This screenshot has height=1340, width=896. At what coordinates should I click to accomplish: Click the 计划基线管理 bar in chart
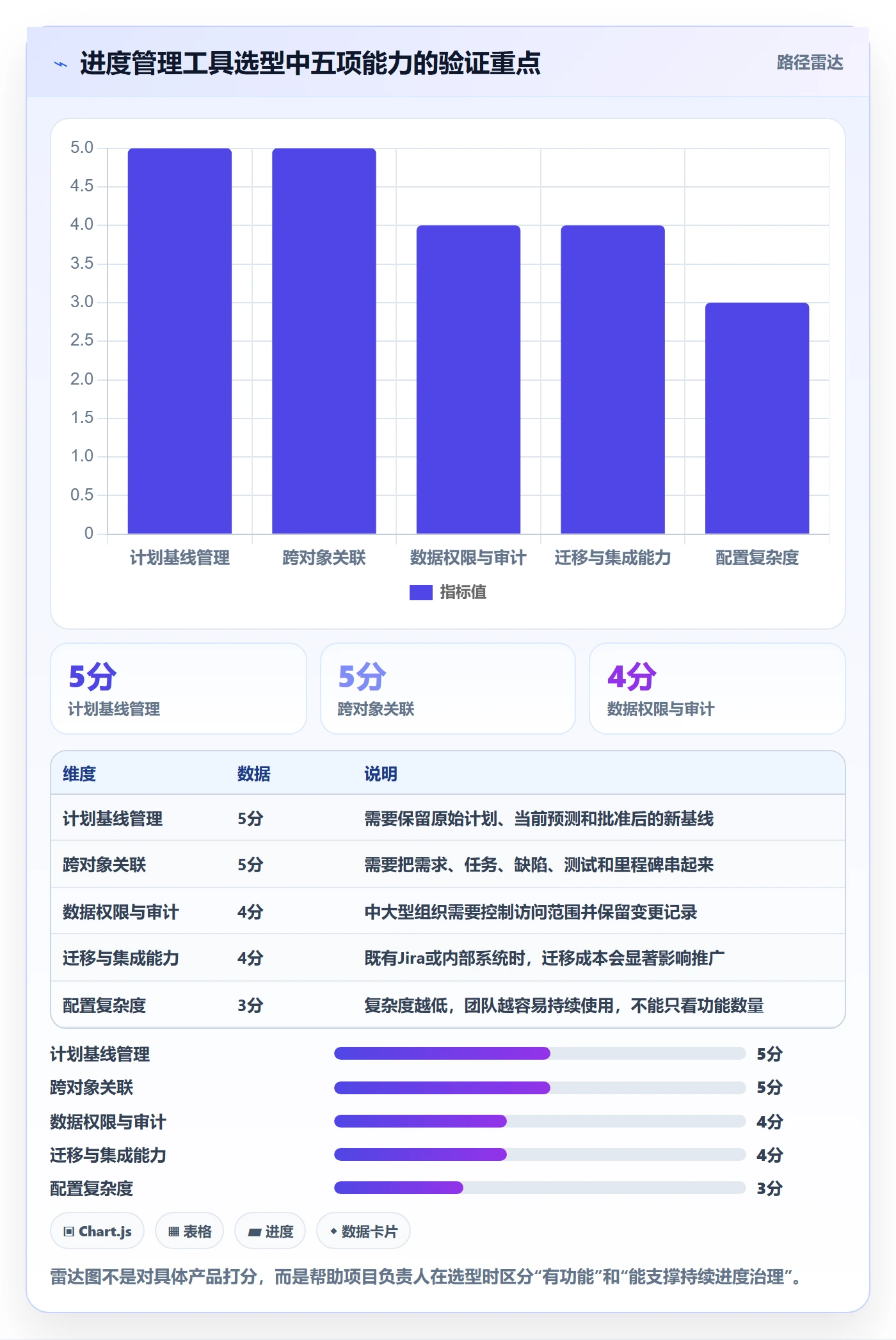pos(180,340)
